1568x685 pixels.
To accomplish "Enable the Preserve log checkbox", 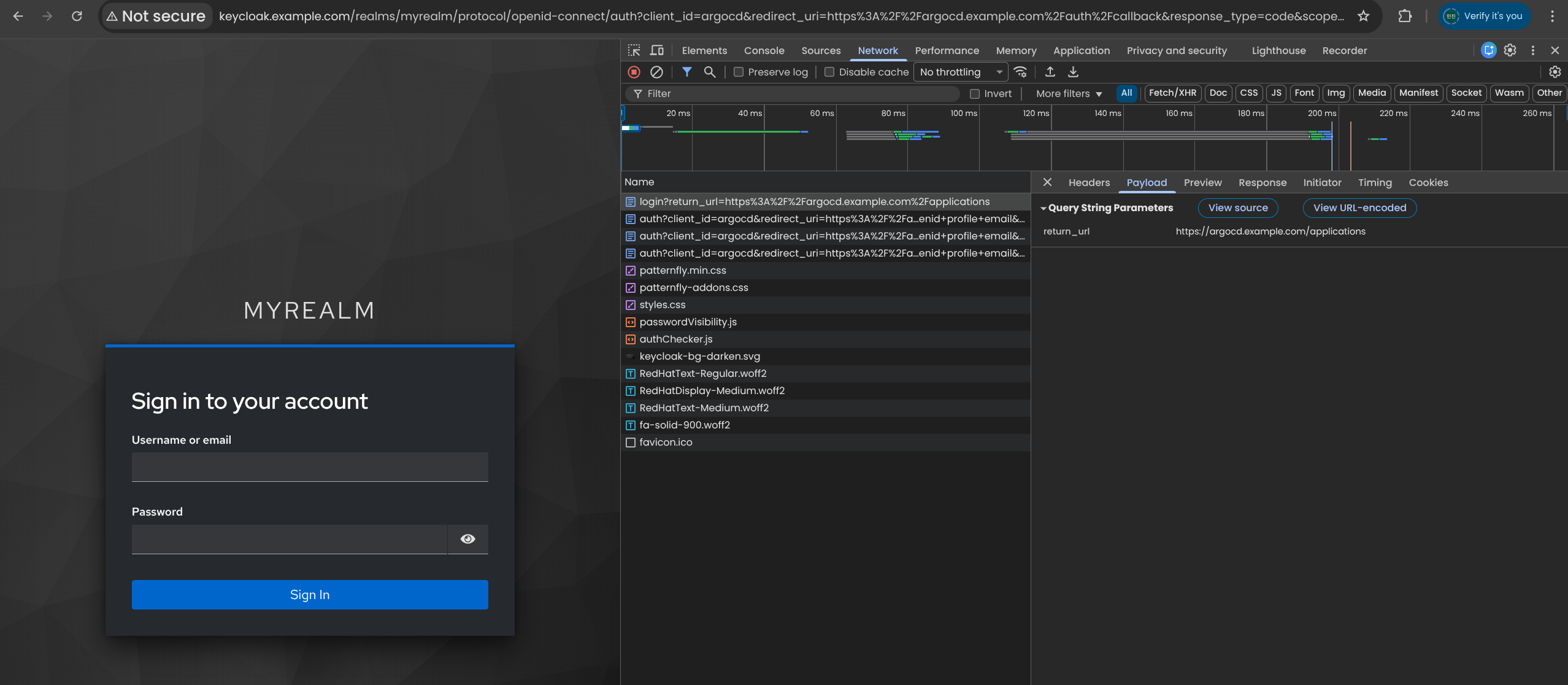I will pos(739,72).
